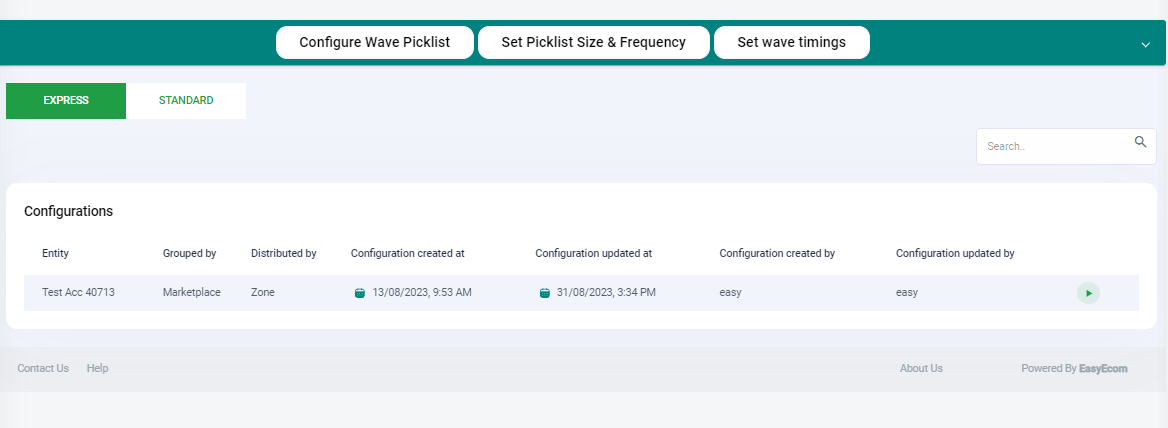This screenshot has width=1168, height=428.
Task: Click Configuration updated by column header
Action: pyautogui.click(x=955, y=253)
